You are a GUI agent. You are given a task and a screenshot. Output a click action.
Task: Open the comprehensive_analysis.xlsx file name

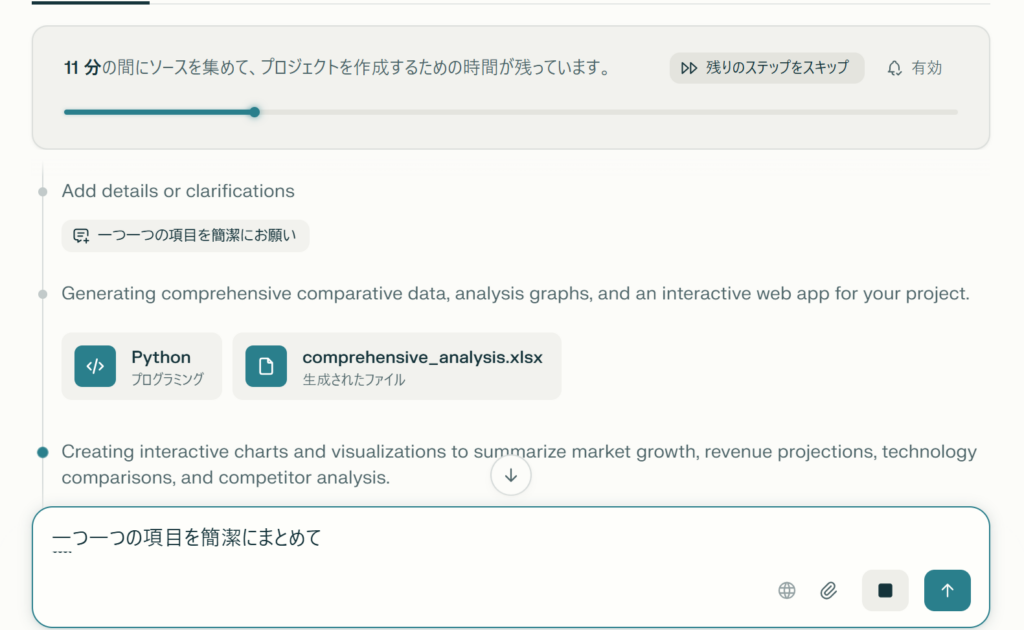point(422,357)
